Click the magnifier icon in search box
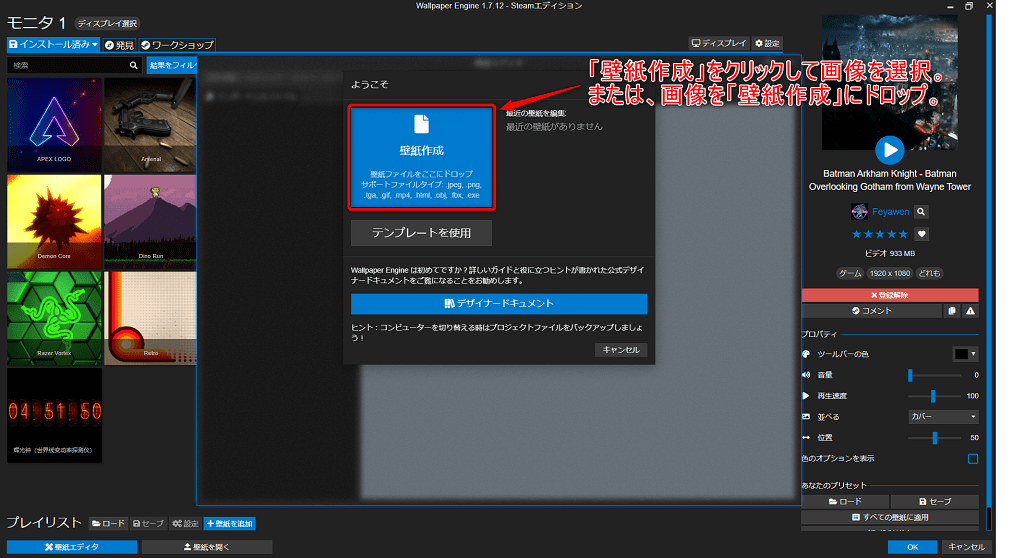 (134, 65)
